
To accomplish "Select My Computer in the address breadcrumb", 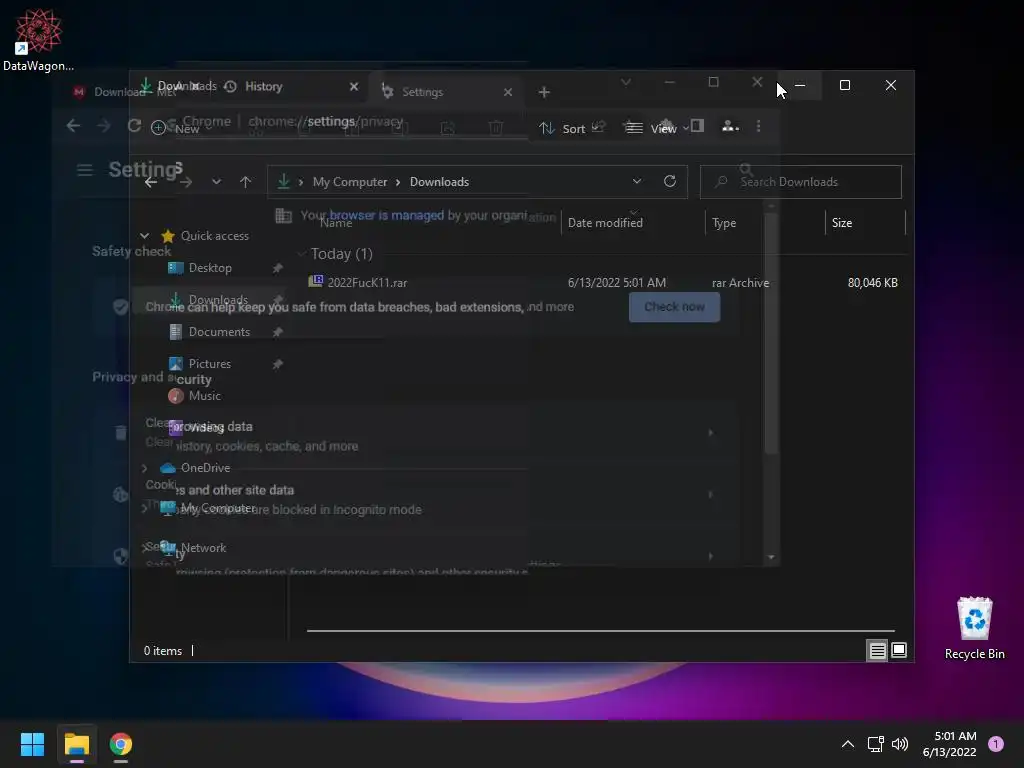I will (x=350, y=182).
